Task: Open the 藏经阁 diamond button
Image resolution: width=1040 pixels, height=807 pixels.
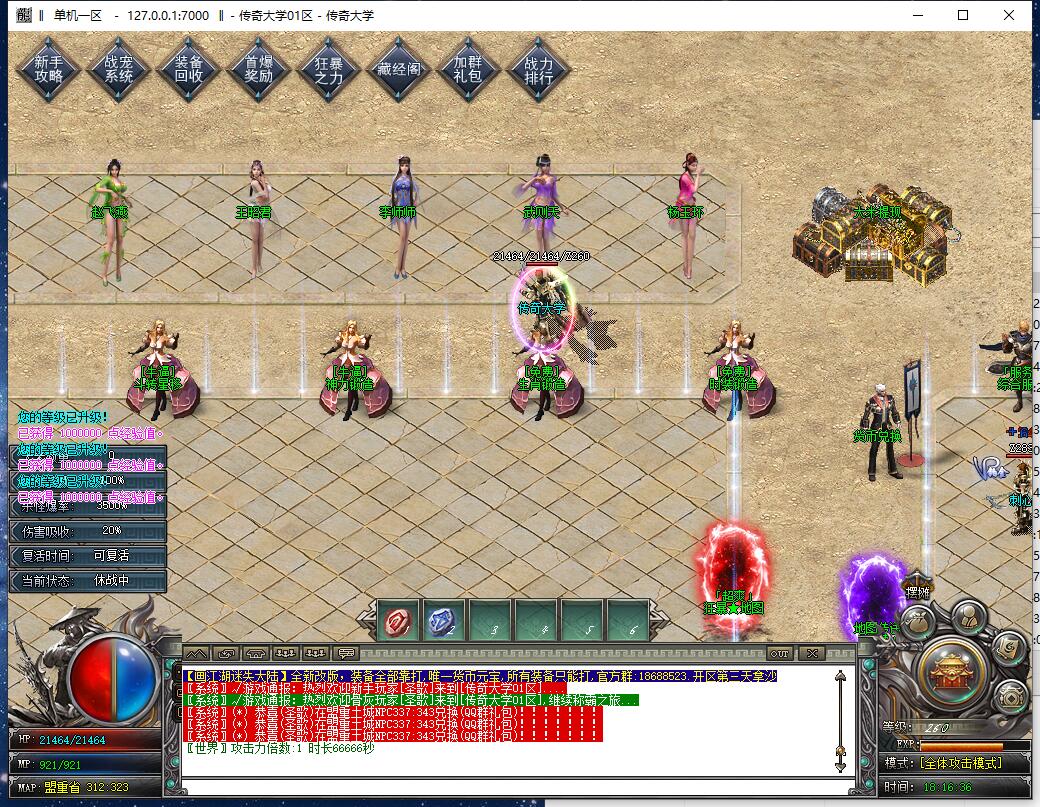Action: [x=399, y=69]
